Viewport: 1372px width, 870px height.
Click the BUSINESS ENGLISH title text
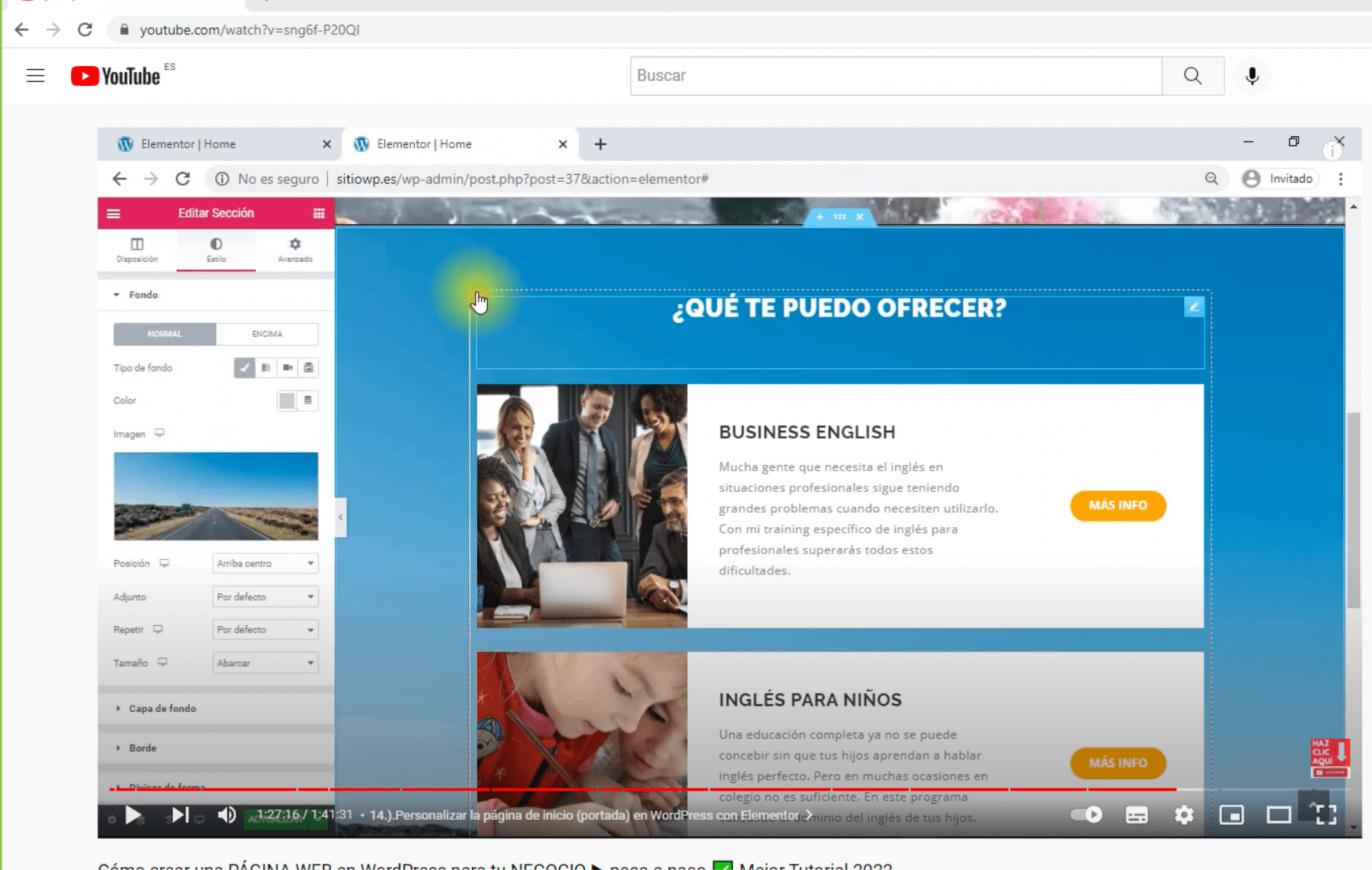(x=807, y=433)
